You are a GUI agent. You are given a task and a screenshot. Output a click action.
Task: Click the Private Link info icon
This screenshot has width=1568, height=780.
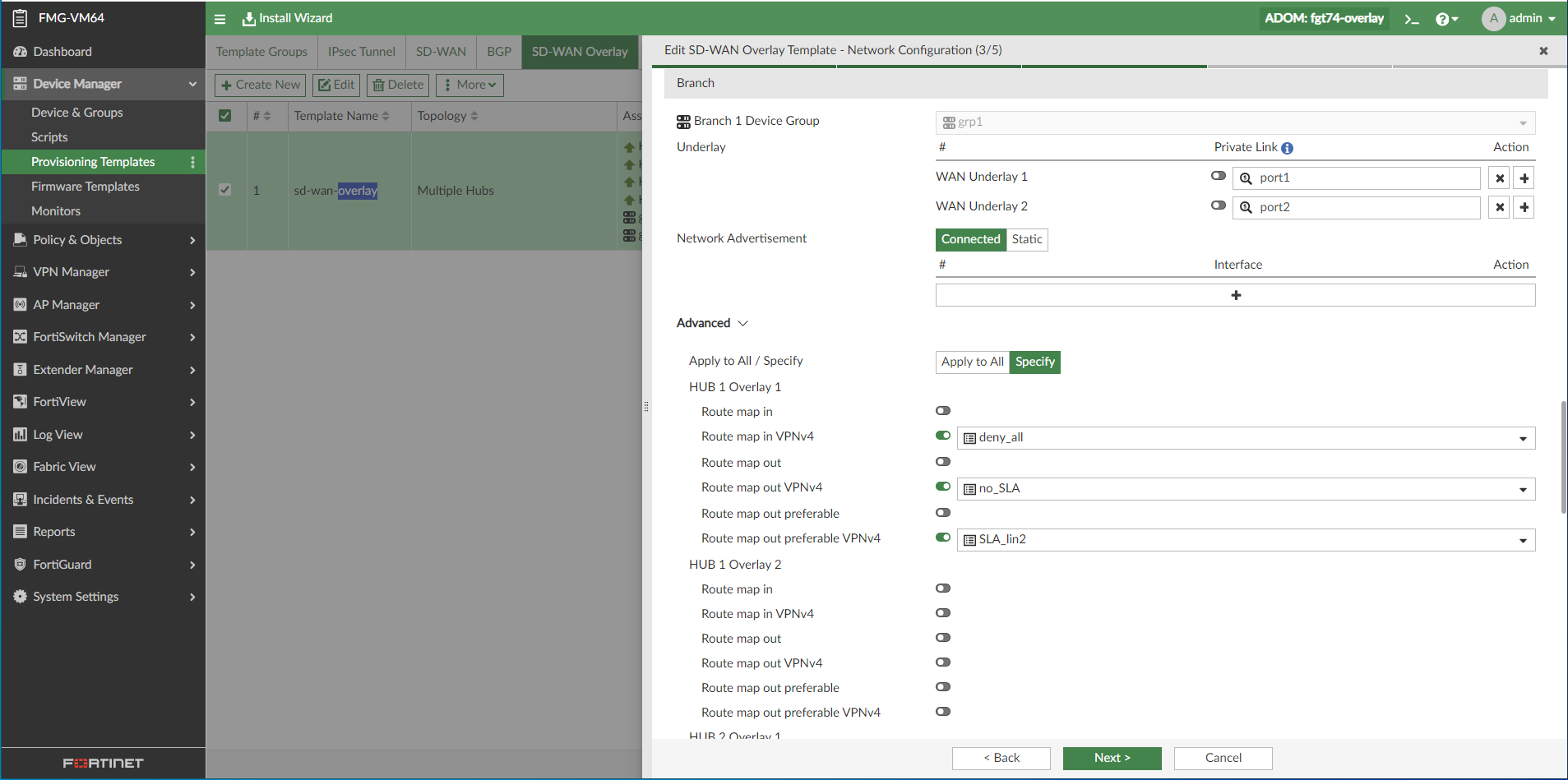(x=1287, y=148)
